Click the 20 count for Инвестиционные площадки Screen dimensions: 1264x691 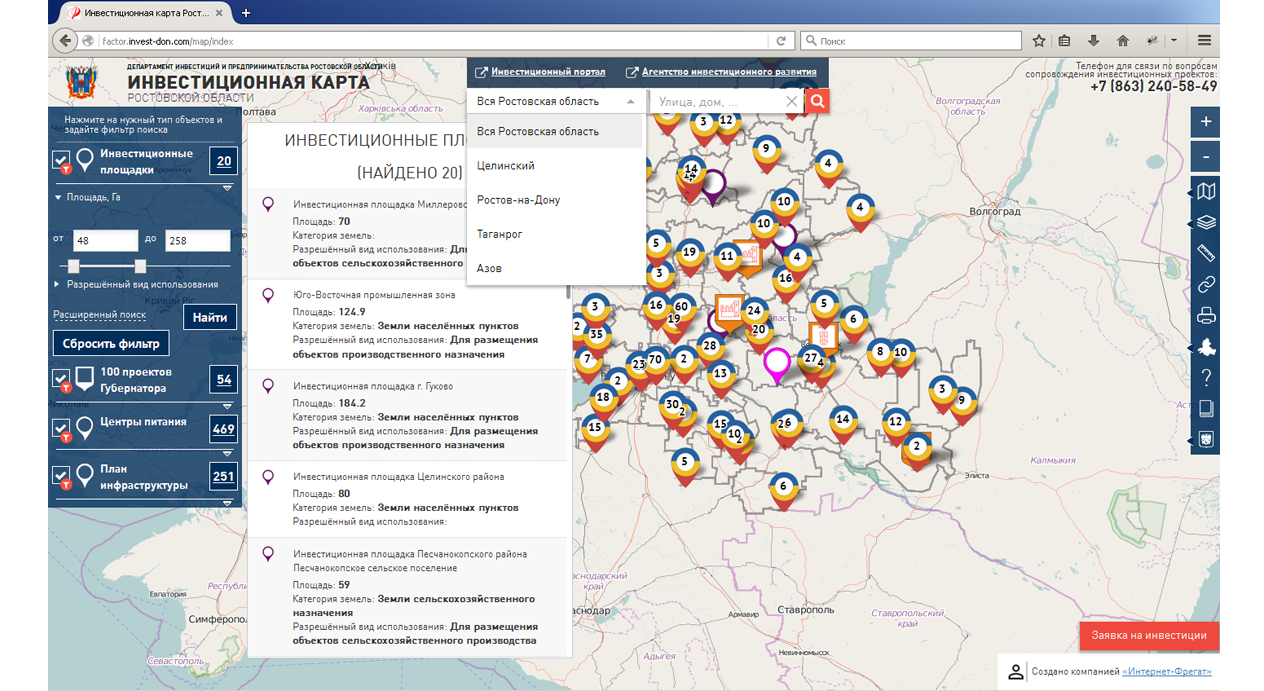[224, 162]
